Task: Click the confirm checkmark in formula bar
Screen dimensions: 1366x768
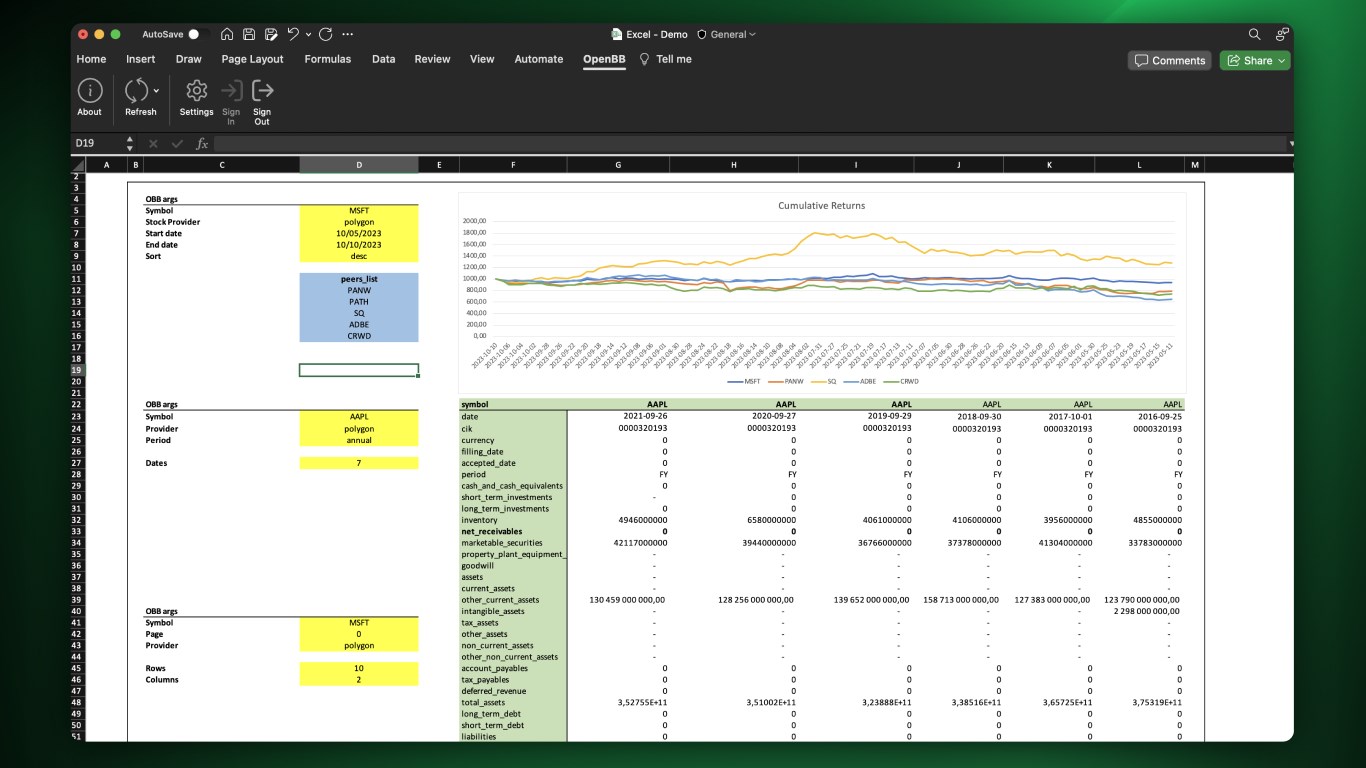Action: tap(177, 143)
